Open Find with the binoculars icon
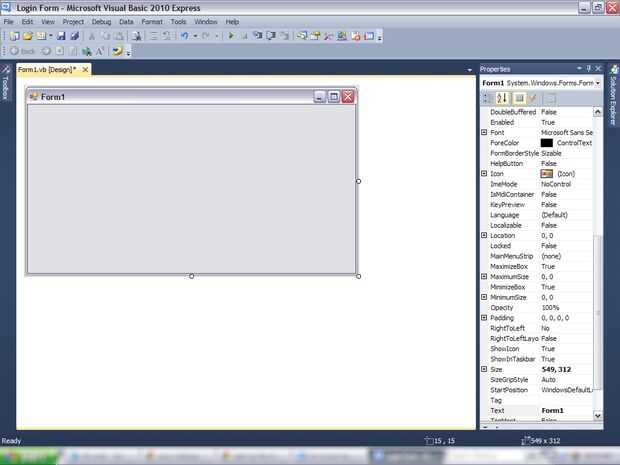 tap(136, 36)
